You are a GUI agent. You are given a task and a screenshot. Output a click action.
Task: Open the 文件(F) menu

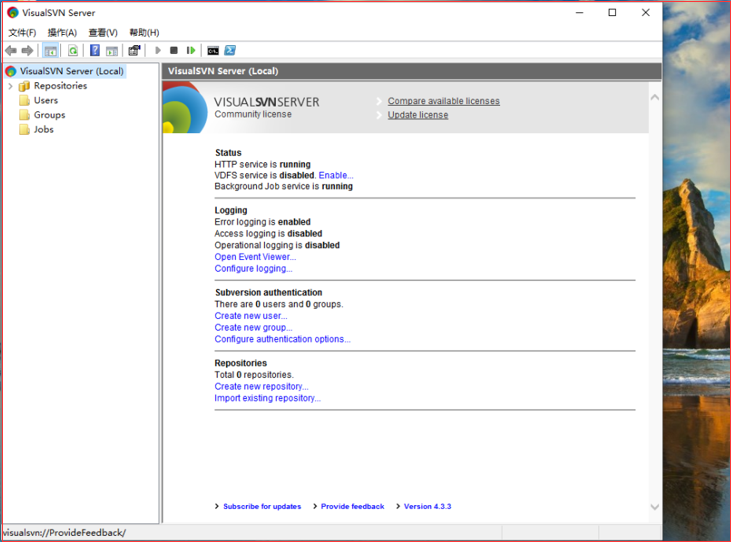pos(22,32)
